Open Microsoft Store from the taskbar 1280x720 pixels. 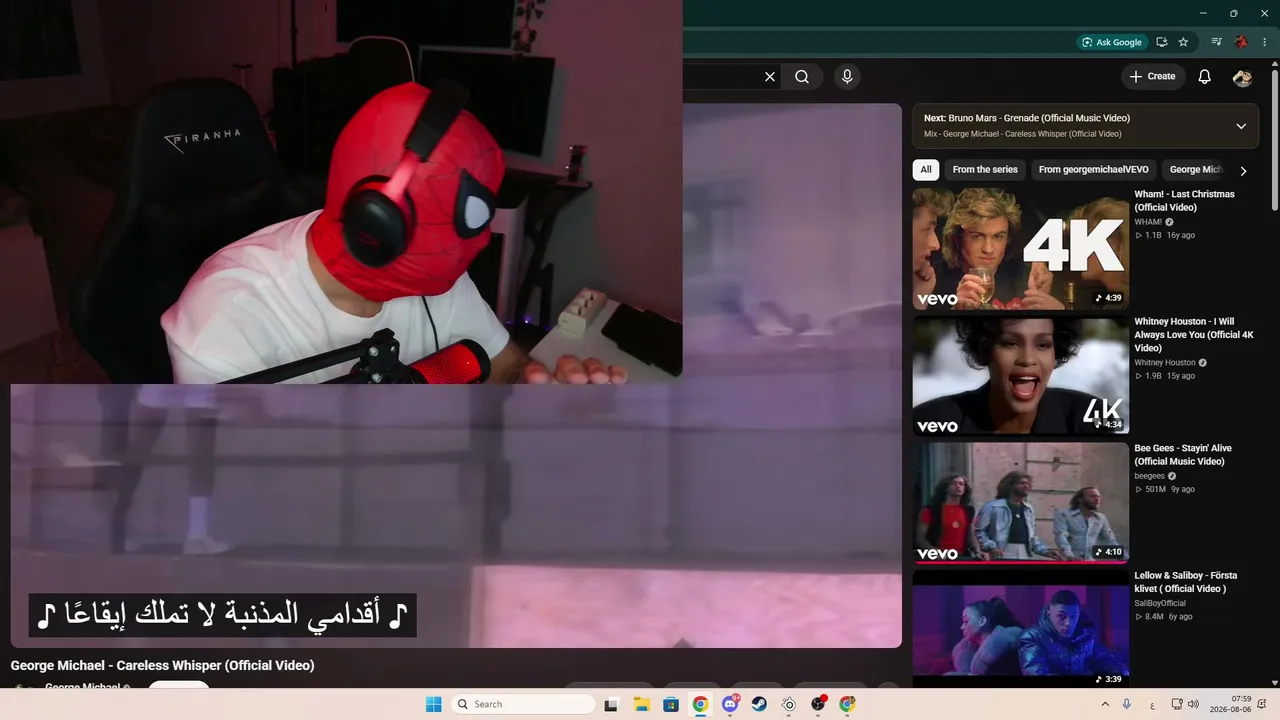pyautogui.click(x=671, y=704)
